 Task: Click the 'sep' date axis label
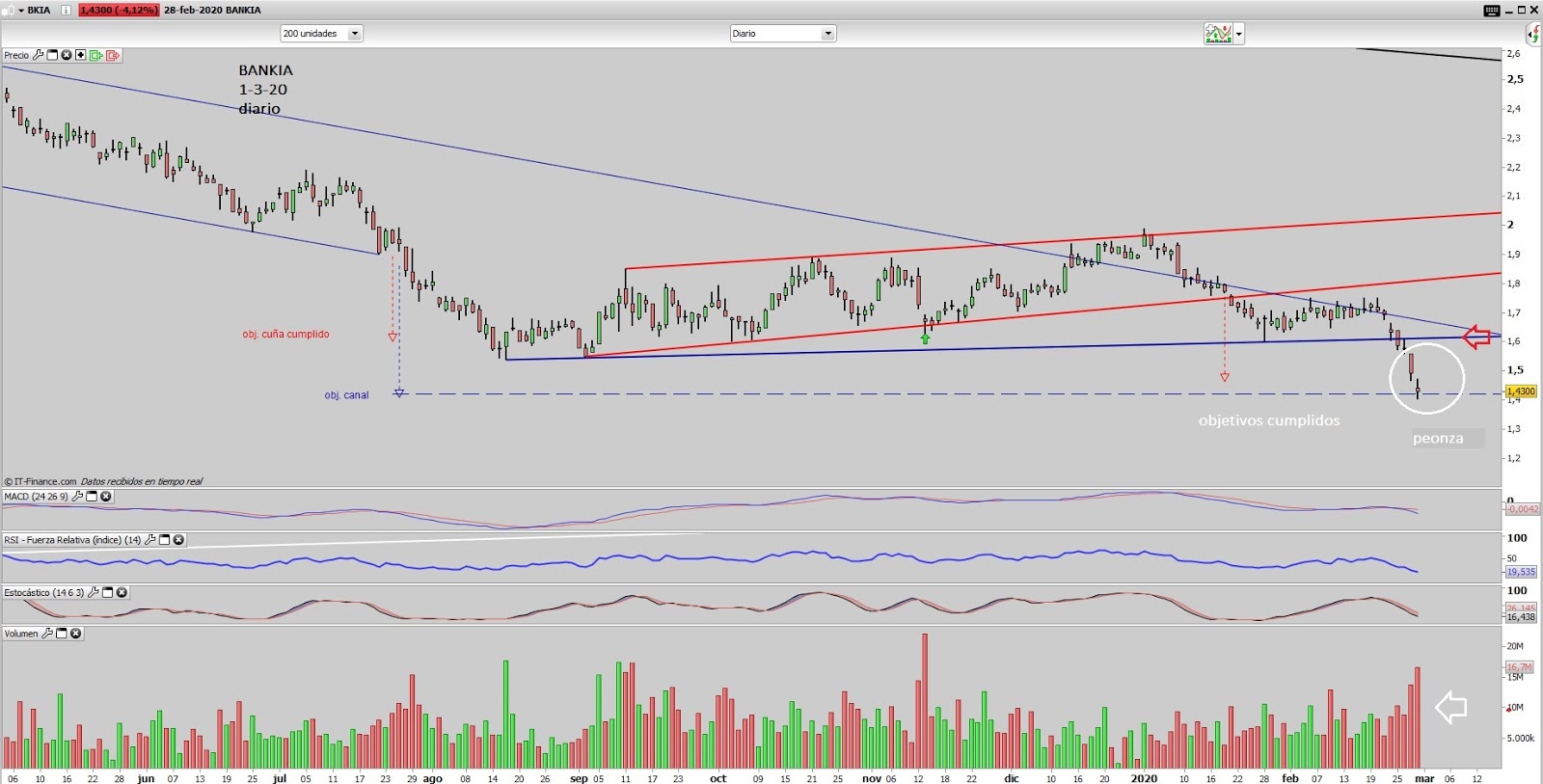pos(579,778)
